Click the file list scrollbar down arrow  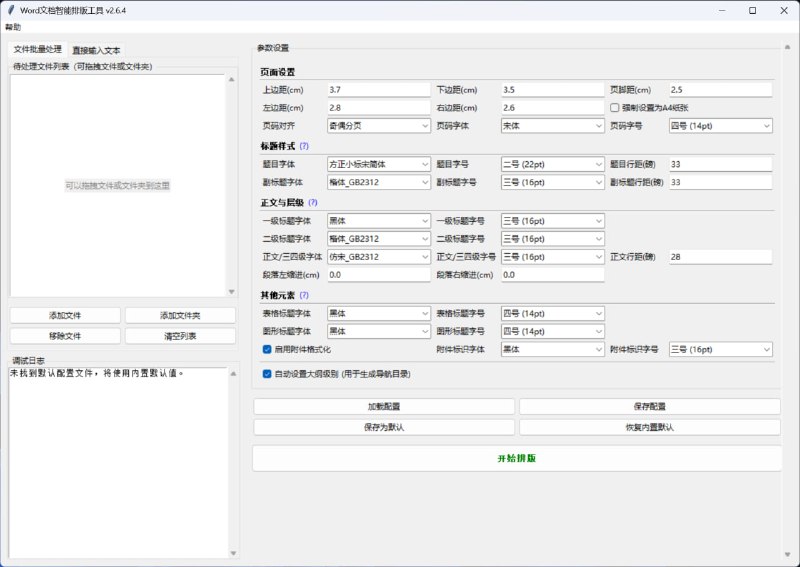click(x=232, y=292)
